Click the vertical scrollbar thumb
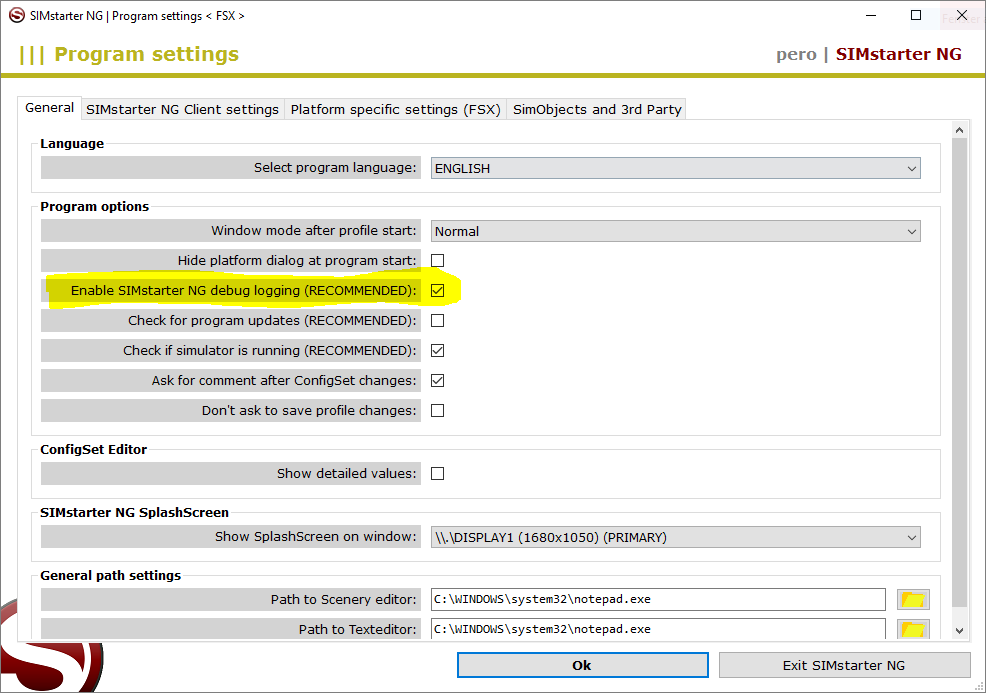Screen dimensions: 986x693 959,372
